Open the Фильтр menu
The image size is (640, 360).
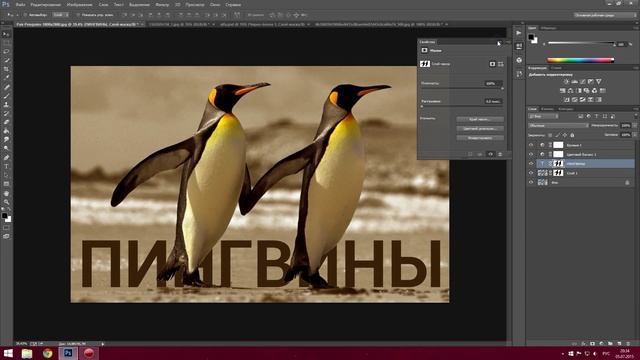pos(162,5)
